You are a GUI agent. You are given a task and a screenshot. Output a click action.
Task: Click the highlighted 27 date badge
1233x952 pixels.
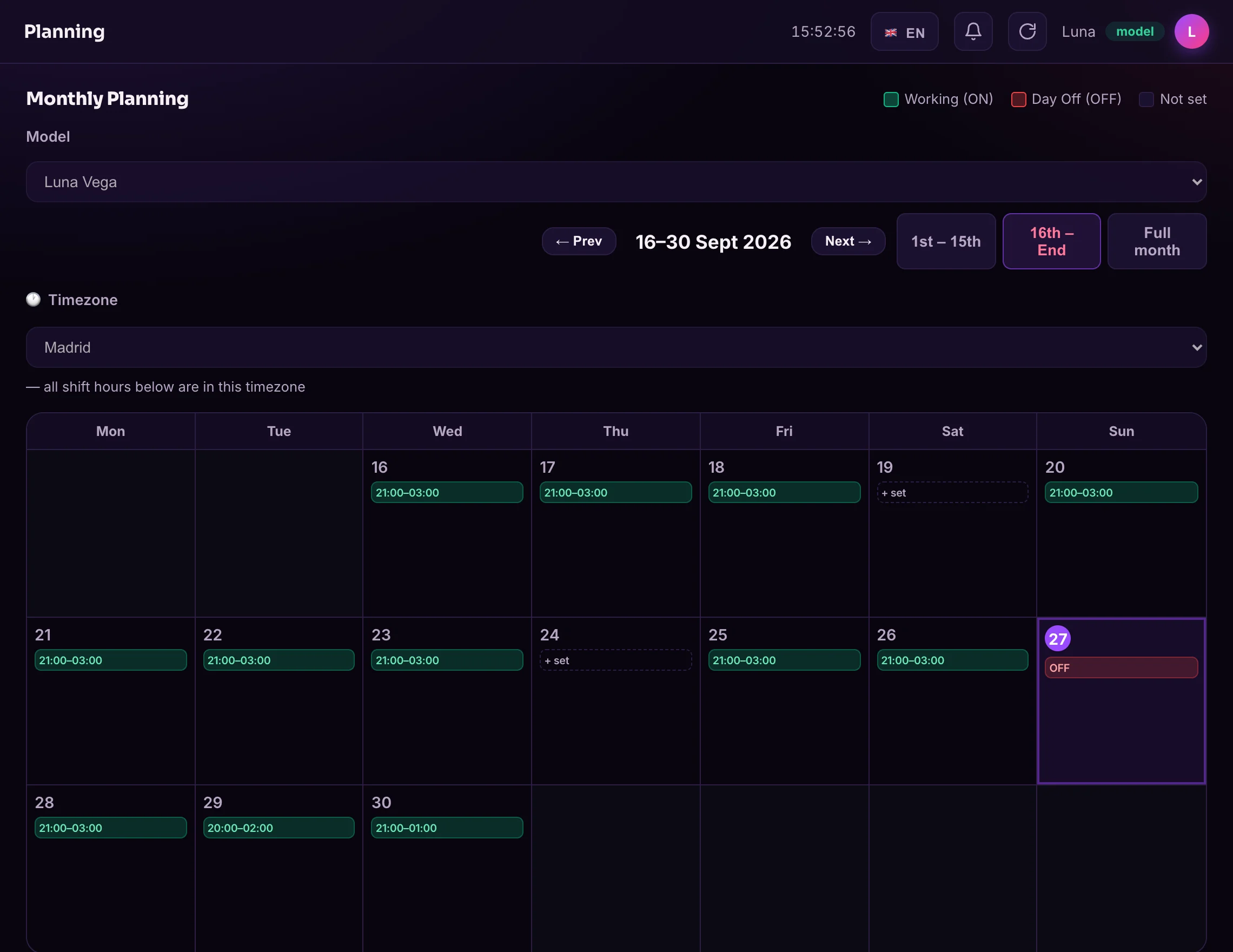tap(1057, 639)
